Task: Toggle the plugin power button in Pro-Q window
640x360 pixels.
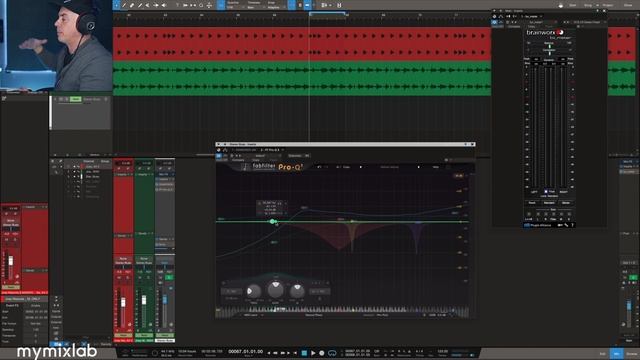Action: click(x=218, y=156)
